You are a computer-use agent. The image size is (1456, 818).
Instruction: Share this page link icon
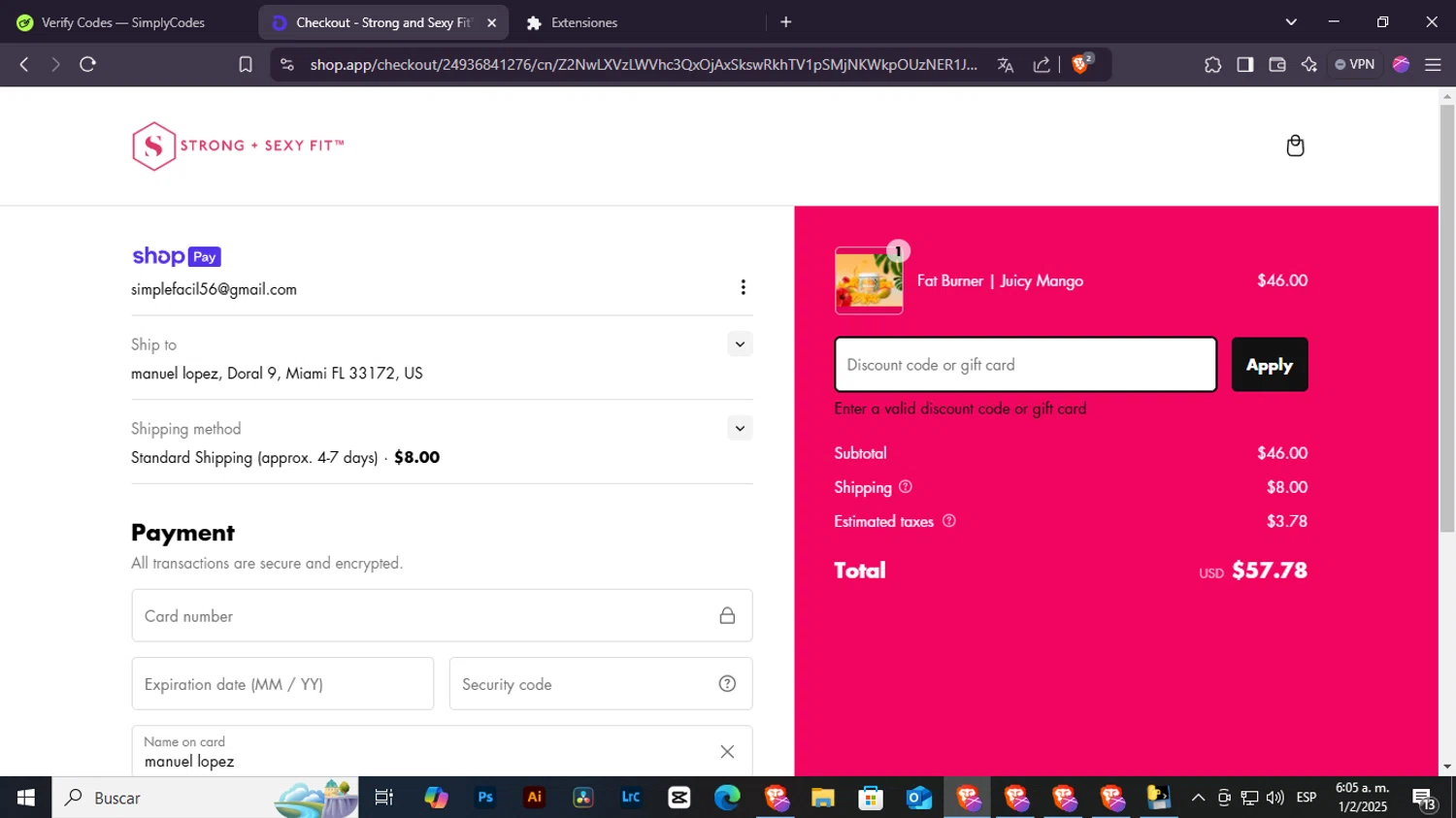pos(1042,65)
